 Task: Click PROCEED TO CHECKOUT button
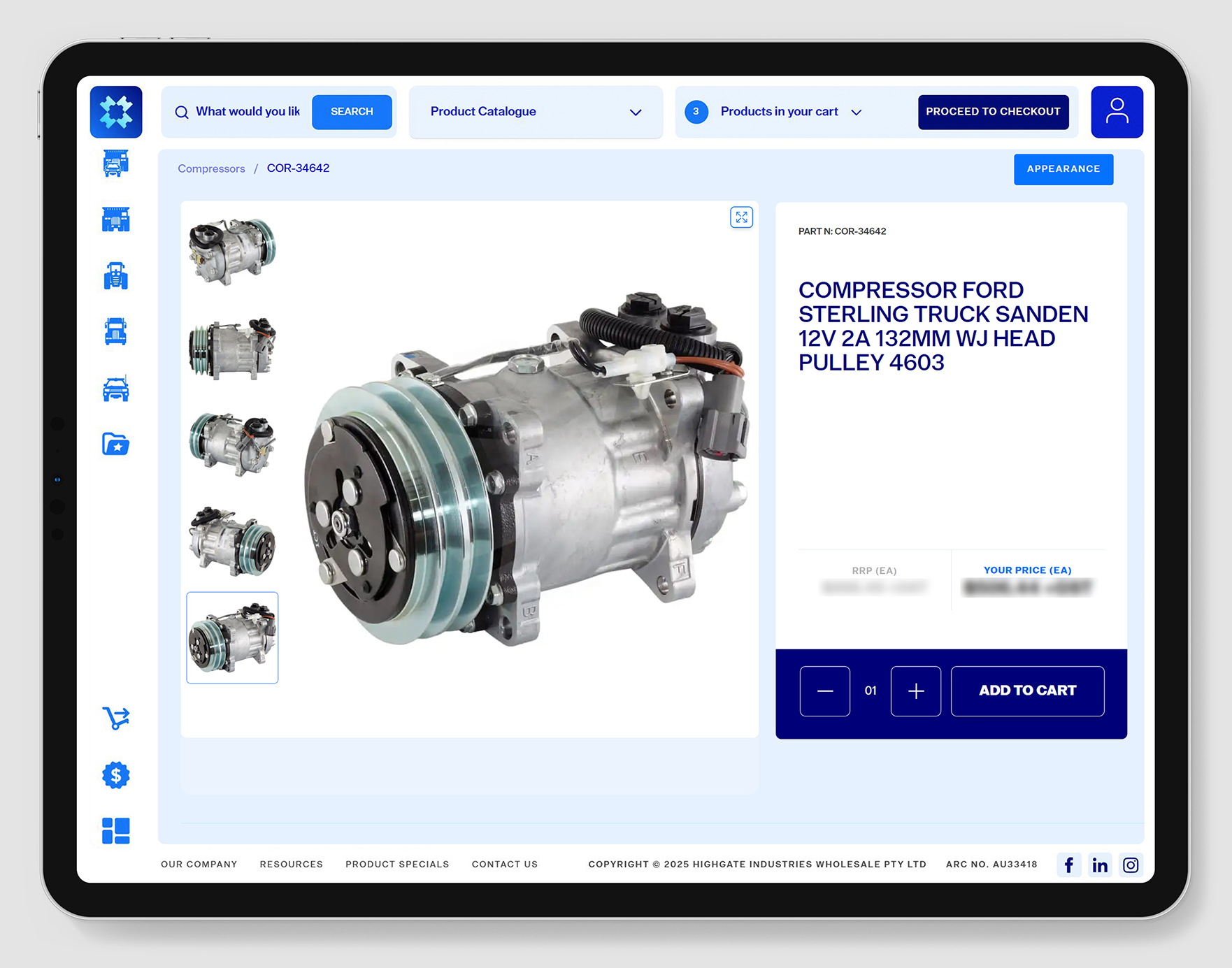tap(993, 112)
